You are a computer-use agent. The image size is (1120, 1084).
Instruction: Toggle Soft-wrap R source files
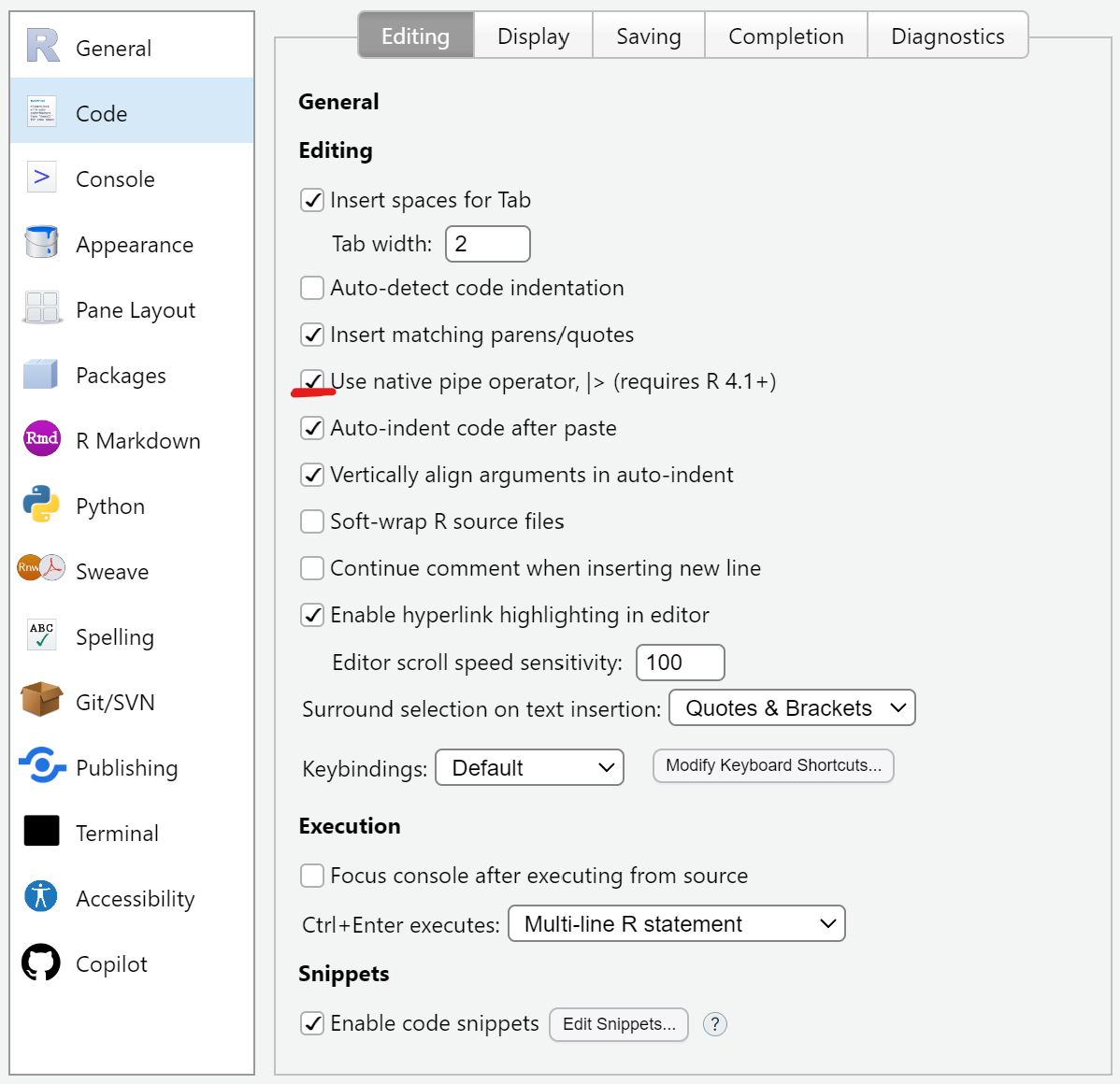tap(312, 521)
